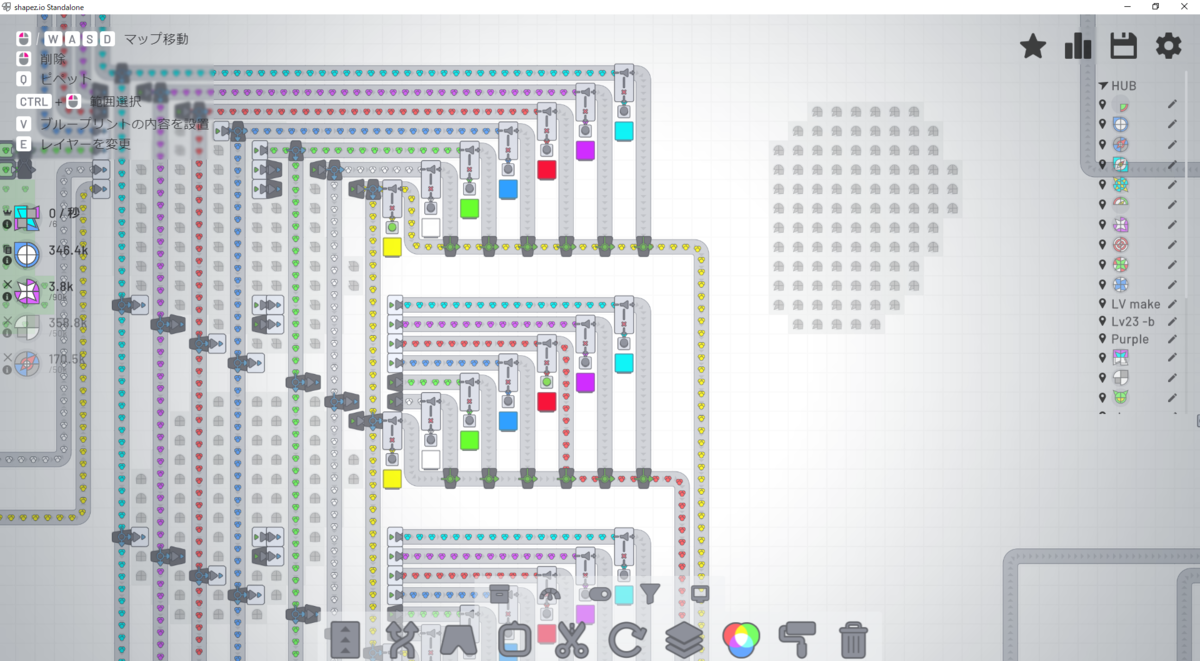
Task: Select the rotator building tool
Action: [627, 639]
